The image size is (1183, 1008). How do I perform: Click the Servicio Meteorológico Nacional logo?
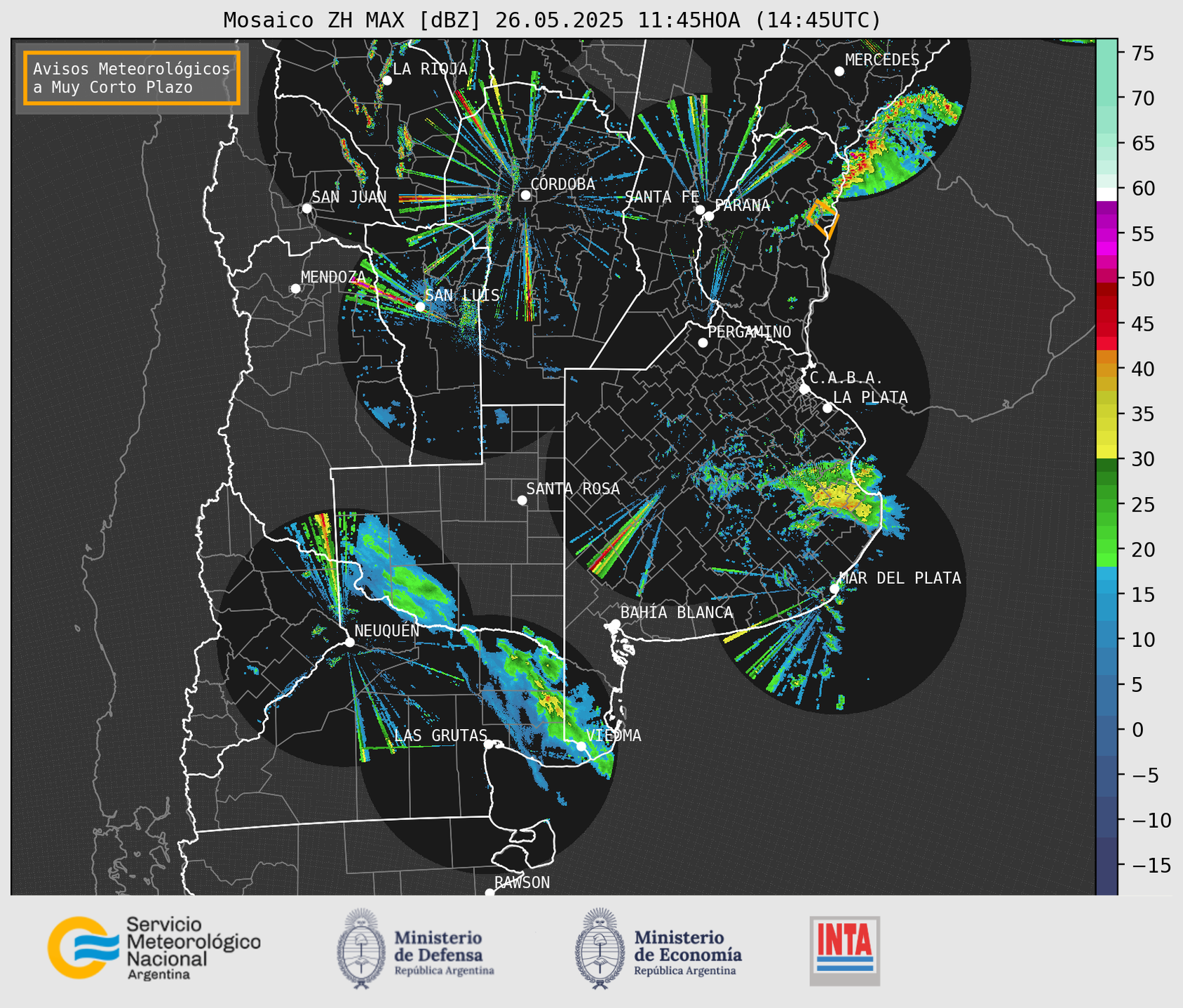(154, 948)
